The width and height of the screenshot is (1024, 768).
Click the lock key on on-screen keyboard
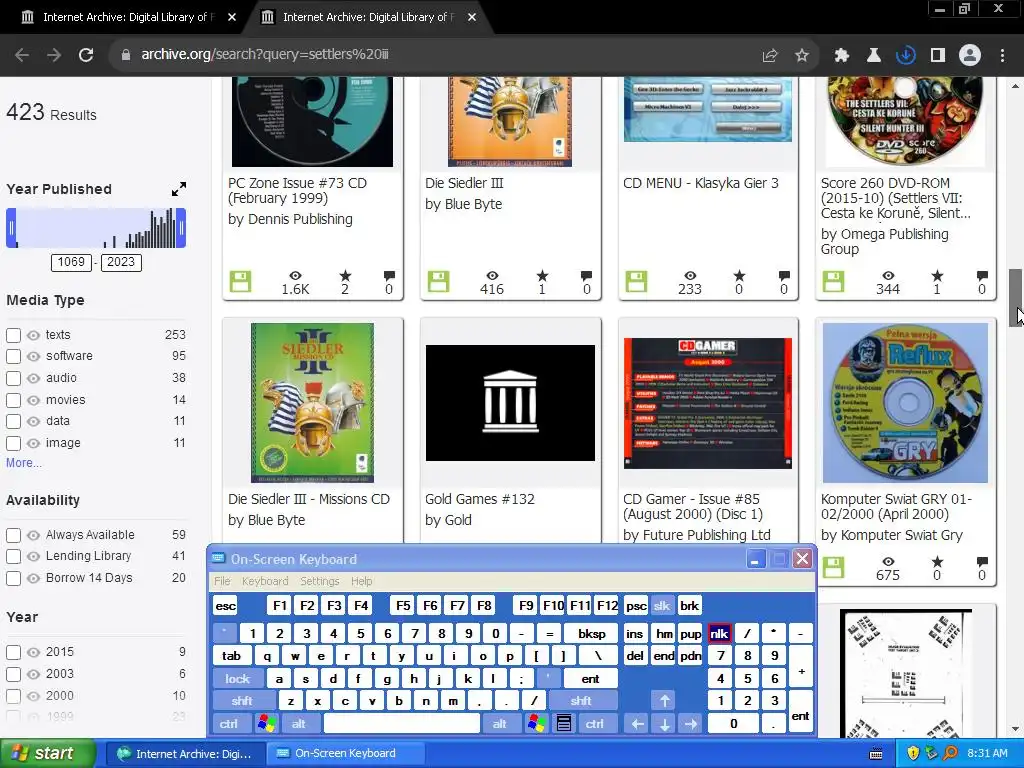pos(238,679)
